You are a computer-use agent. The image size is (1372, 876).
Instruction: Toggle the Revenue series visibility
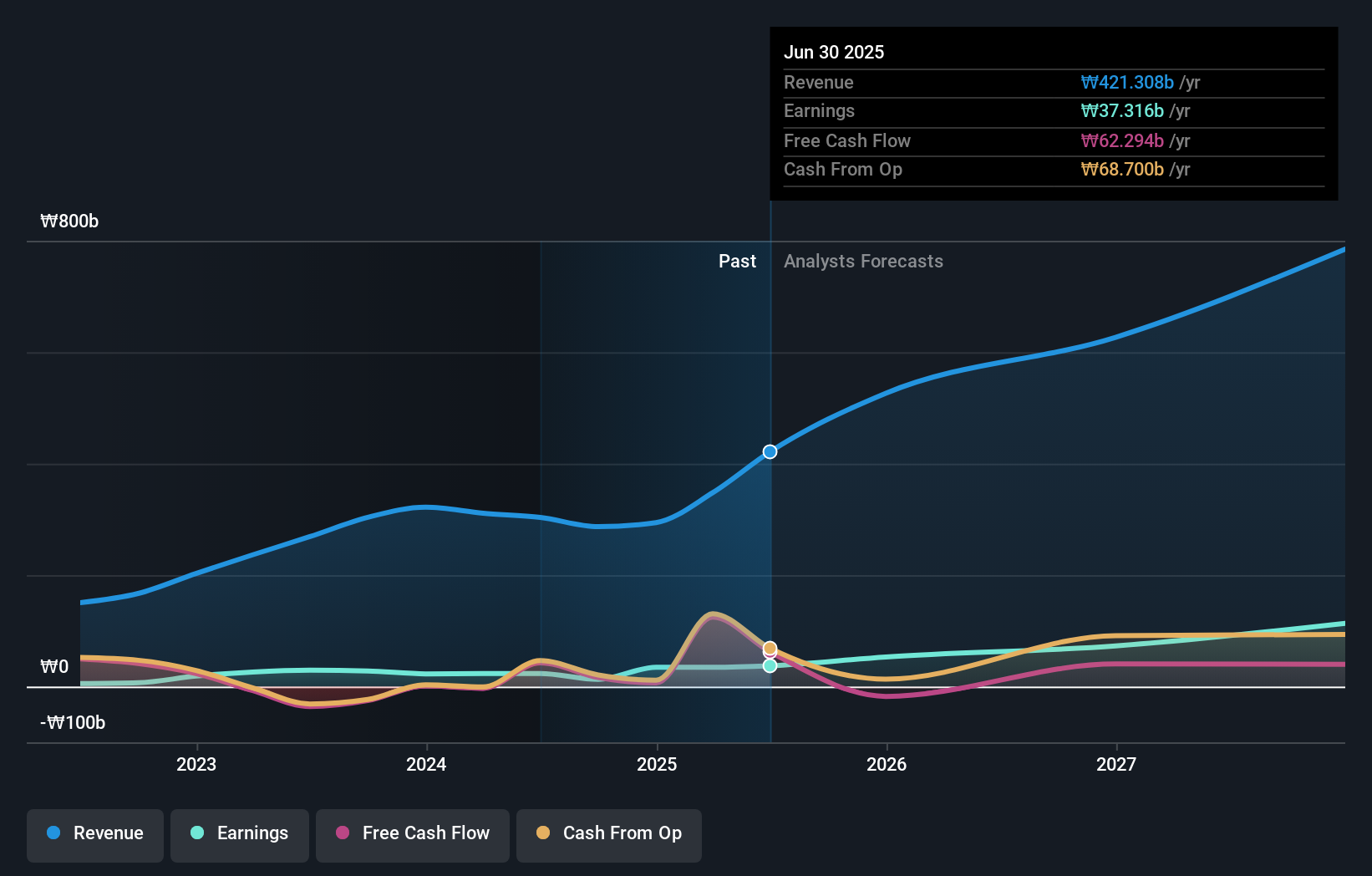point(94,833)
